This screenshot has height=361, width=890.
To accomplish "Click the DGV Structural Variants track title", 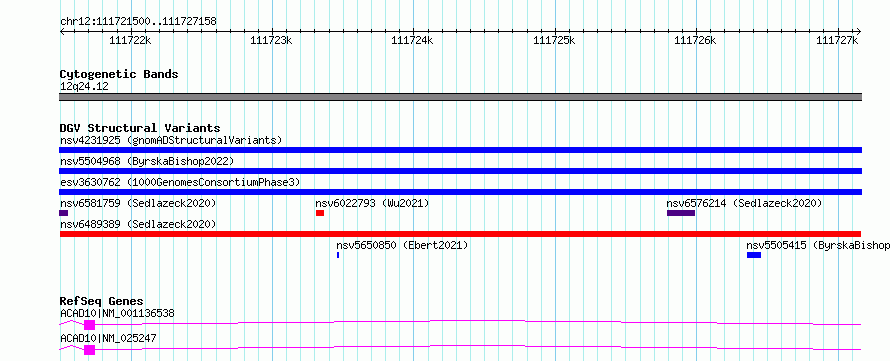I will tap(140, 128).
